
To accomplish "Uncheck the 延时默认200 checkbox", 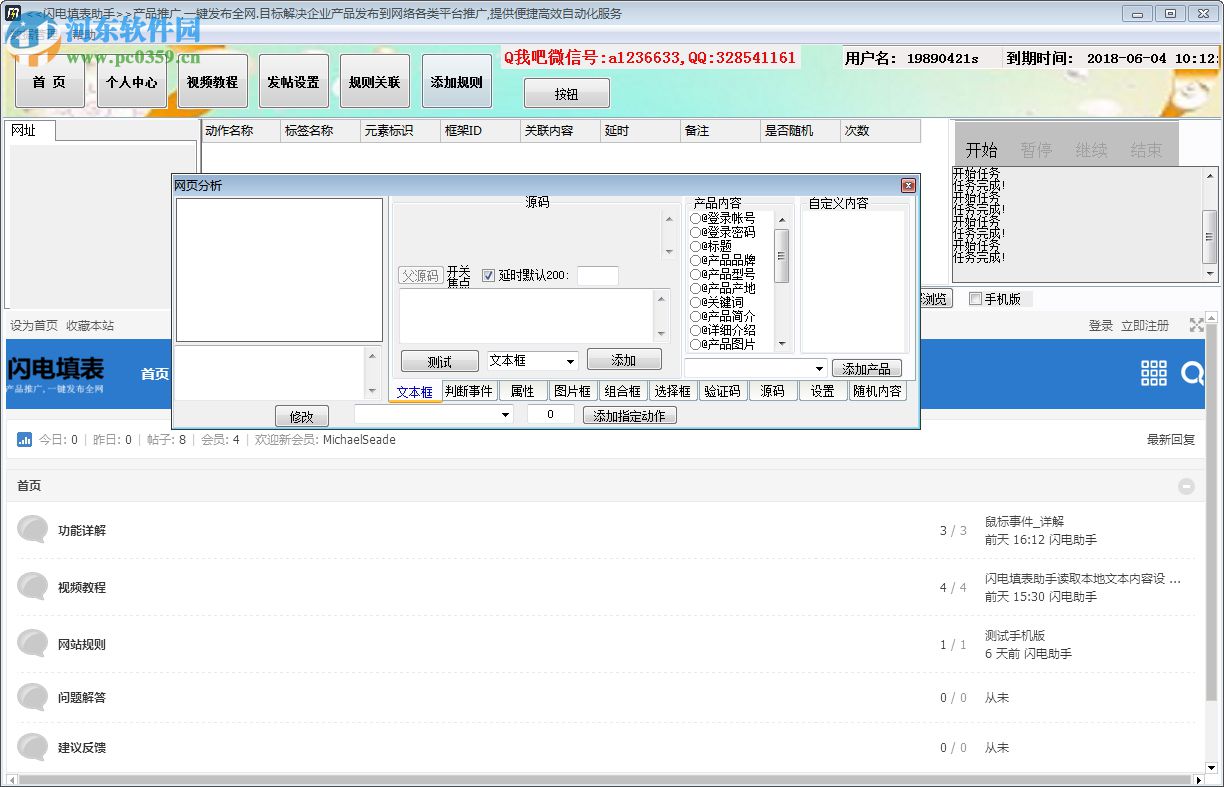I will (x=489, y=277).
